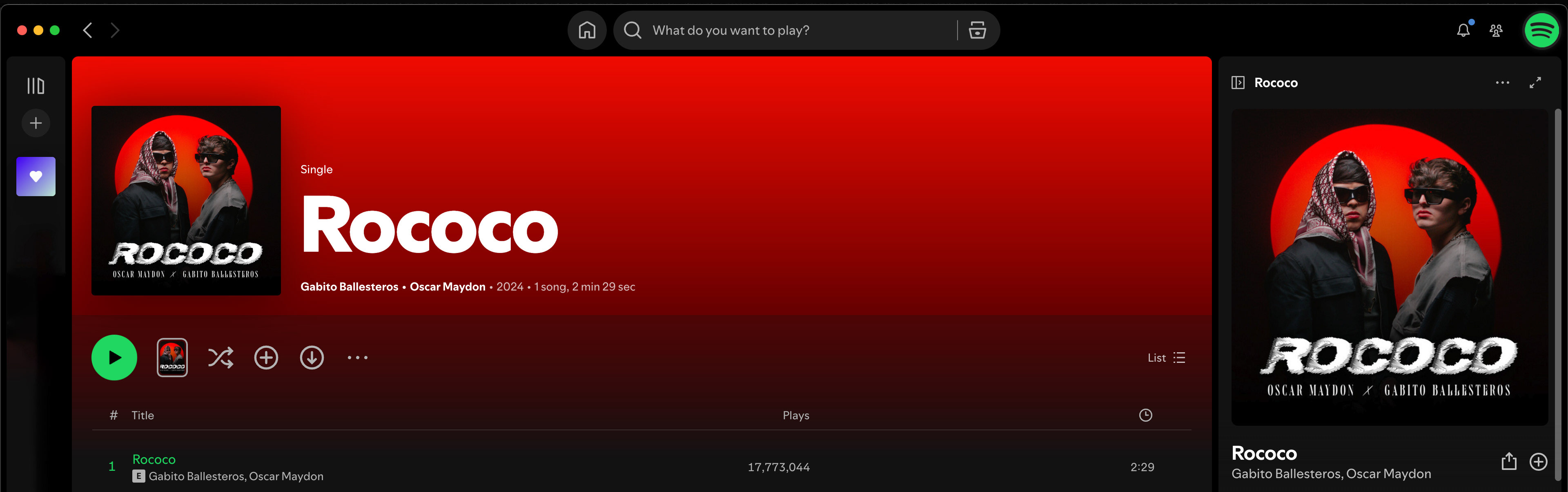Screen dimensions: 1568x492
Task: Open Liked Songs playlist
Action: [x=36, y=177]
